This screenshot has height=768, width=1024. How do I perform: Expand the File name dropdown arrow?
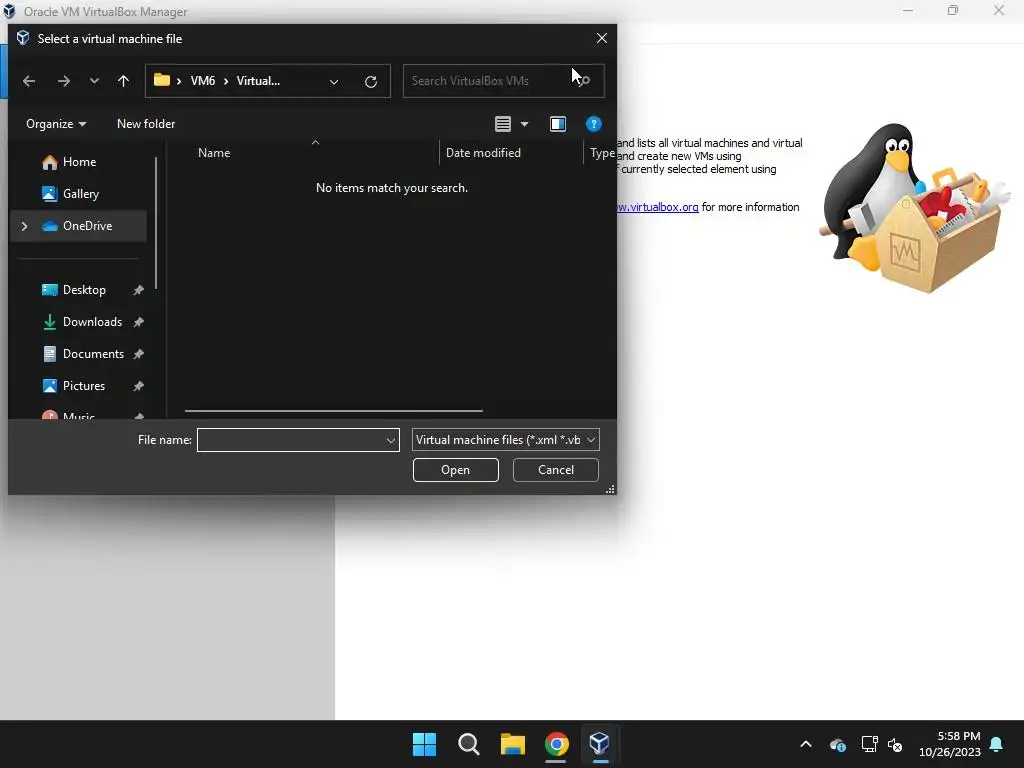[x=391, y=440]
